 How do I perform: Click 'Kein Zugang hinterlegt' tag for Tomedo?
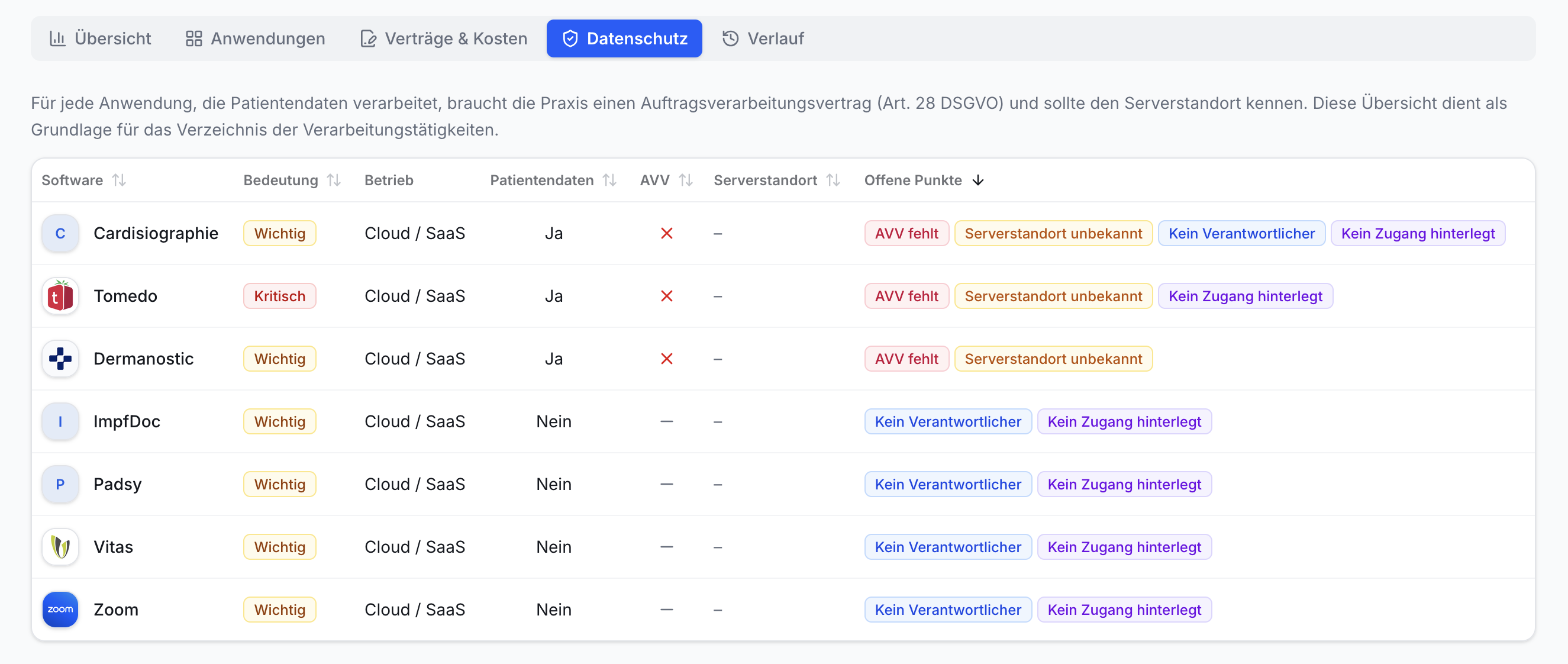[1245, 296]
